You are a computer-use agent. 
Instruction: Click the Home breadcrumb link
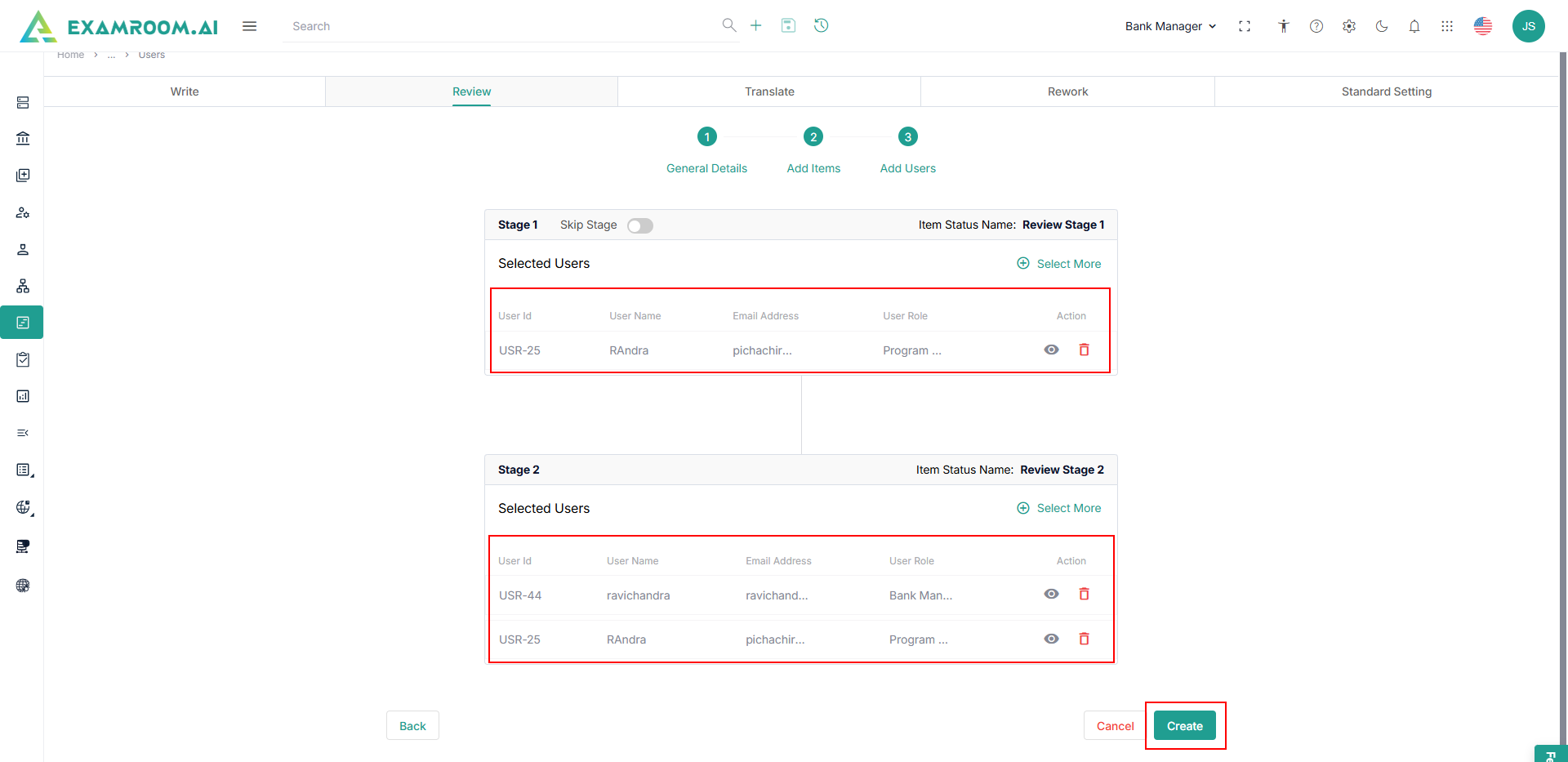click(x=71, y=55)
